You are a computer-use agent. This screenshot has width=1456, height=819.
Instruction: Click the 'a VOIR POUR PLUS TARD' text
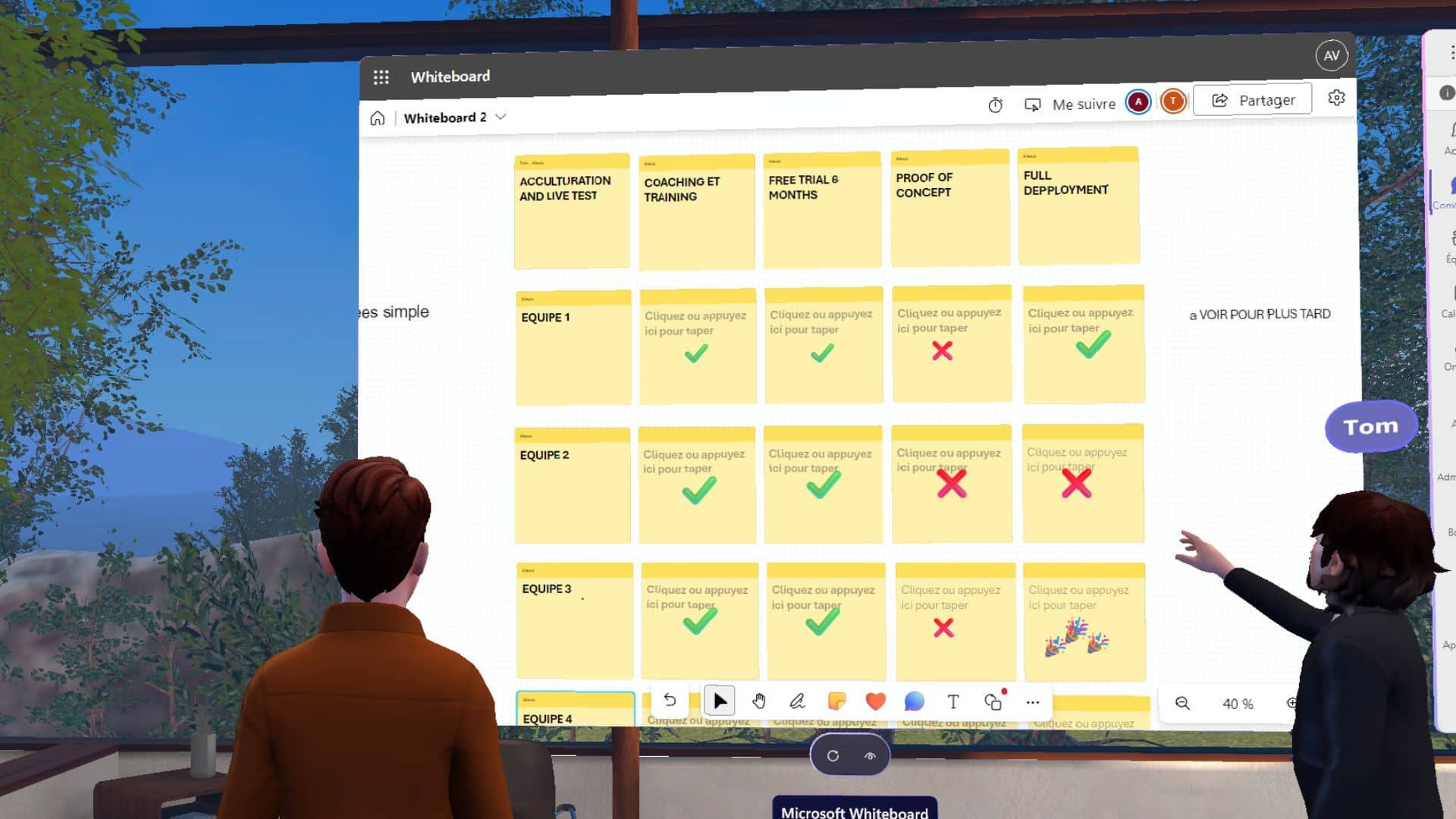1260,314
